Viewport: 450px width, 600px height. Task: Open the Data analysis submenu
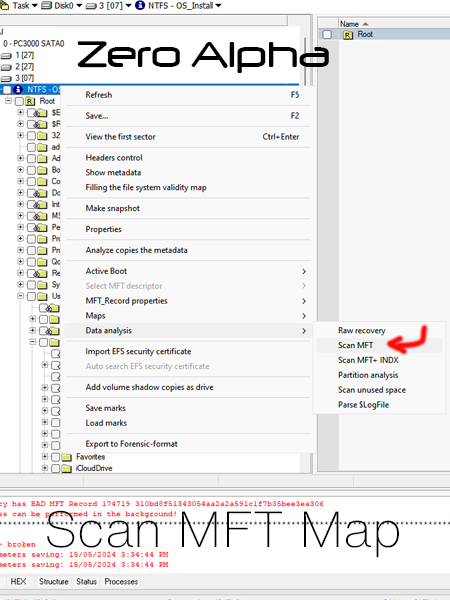pyautogui.click(x=188, y=331)
